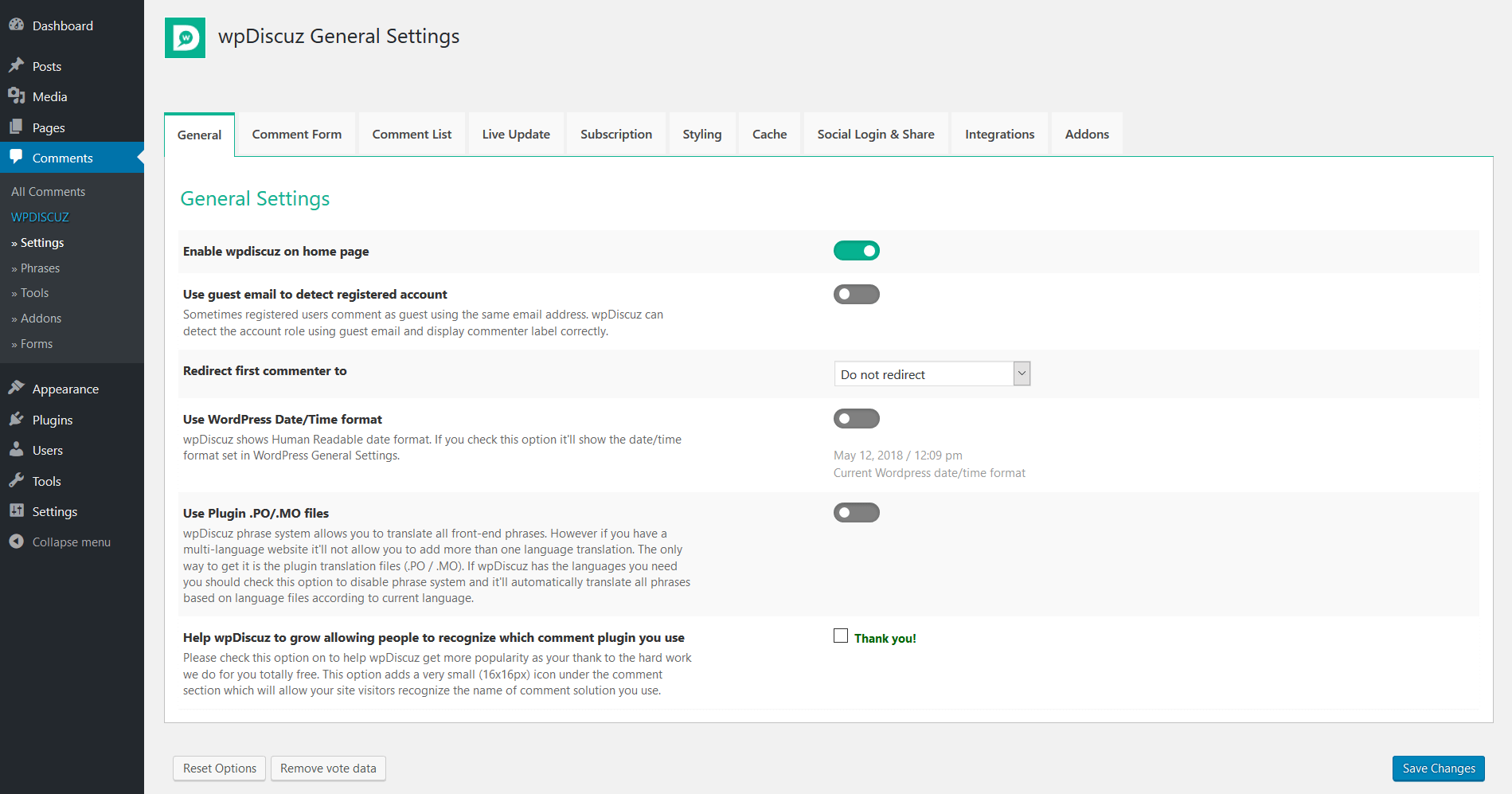1512x794 pixels.
Task: Open Phrases submenu link in sidebar
Action: (40, 268)
